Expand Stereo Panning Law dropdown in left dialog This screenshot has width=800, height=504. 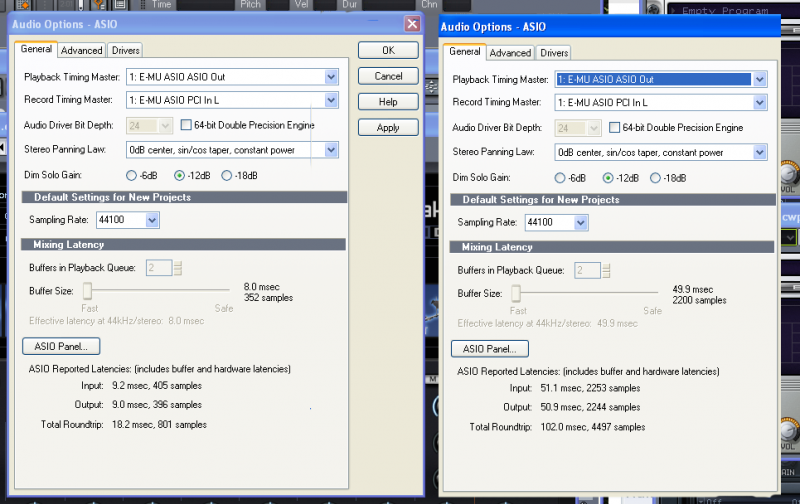click(331, 150)
